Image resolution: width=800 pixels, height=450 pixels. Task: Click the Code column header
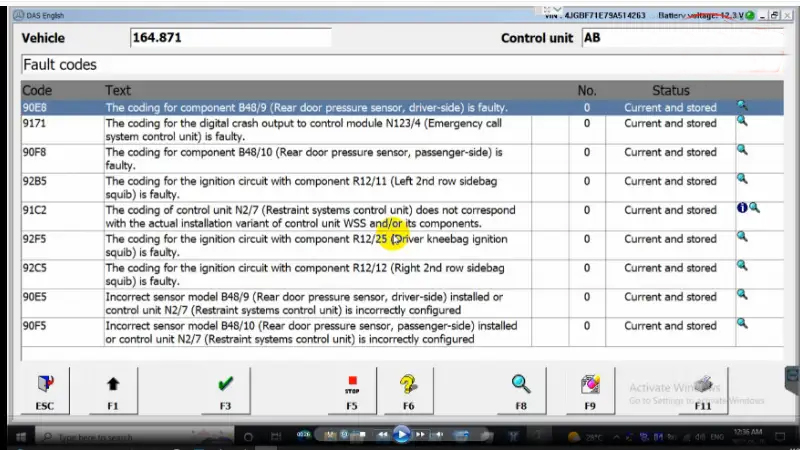(x=37, y=90)
